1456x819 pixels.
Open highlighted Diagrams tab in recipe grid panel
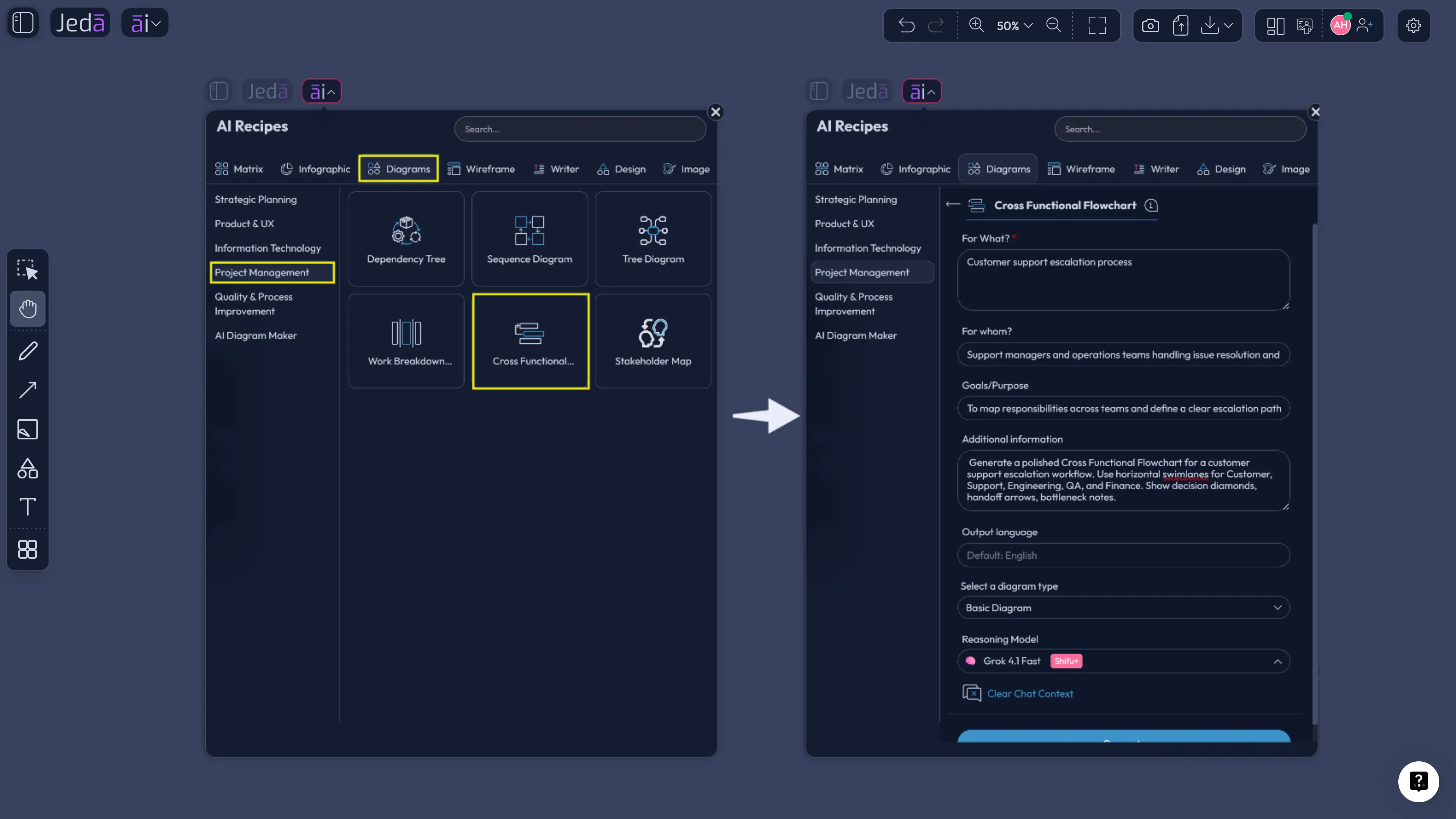click(x=398, y=169)
